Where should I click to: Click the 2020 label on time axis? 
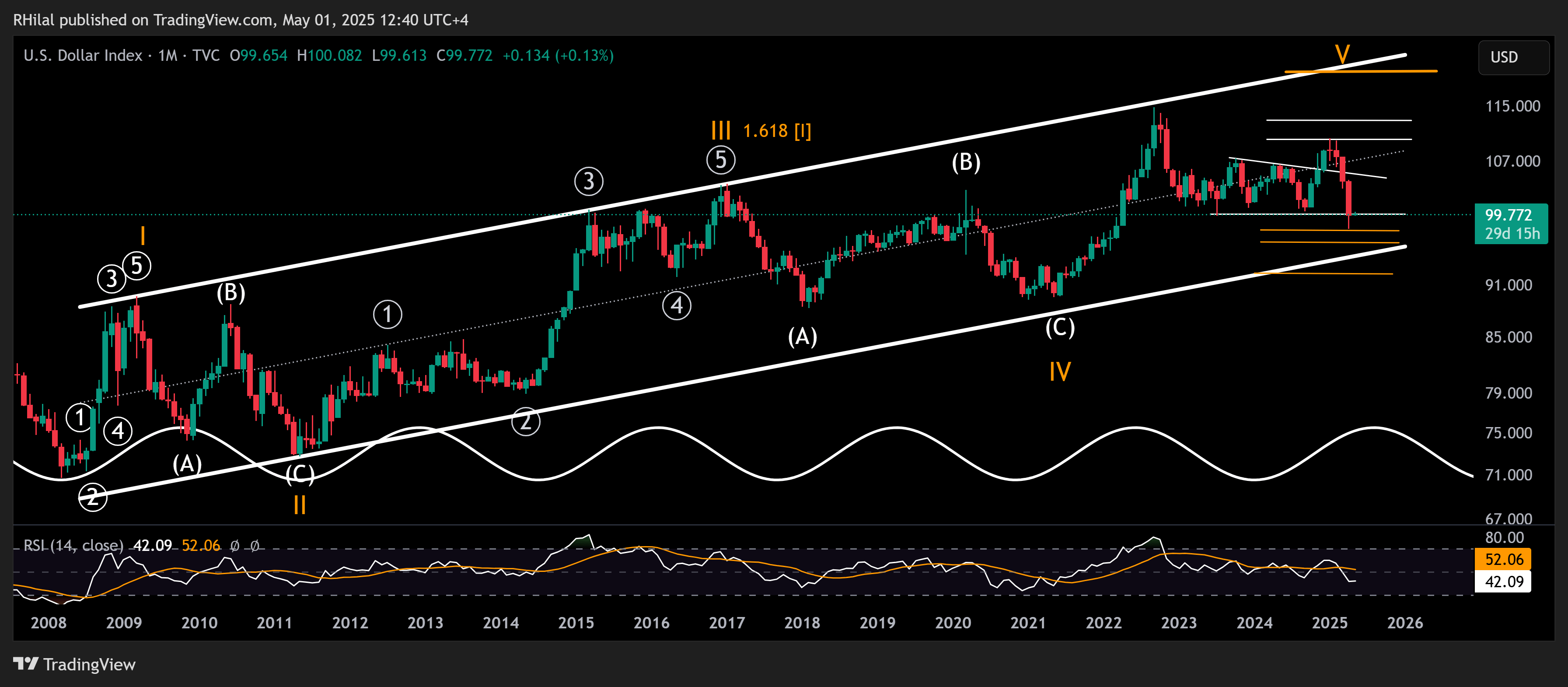tap(953, 622)
